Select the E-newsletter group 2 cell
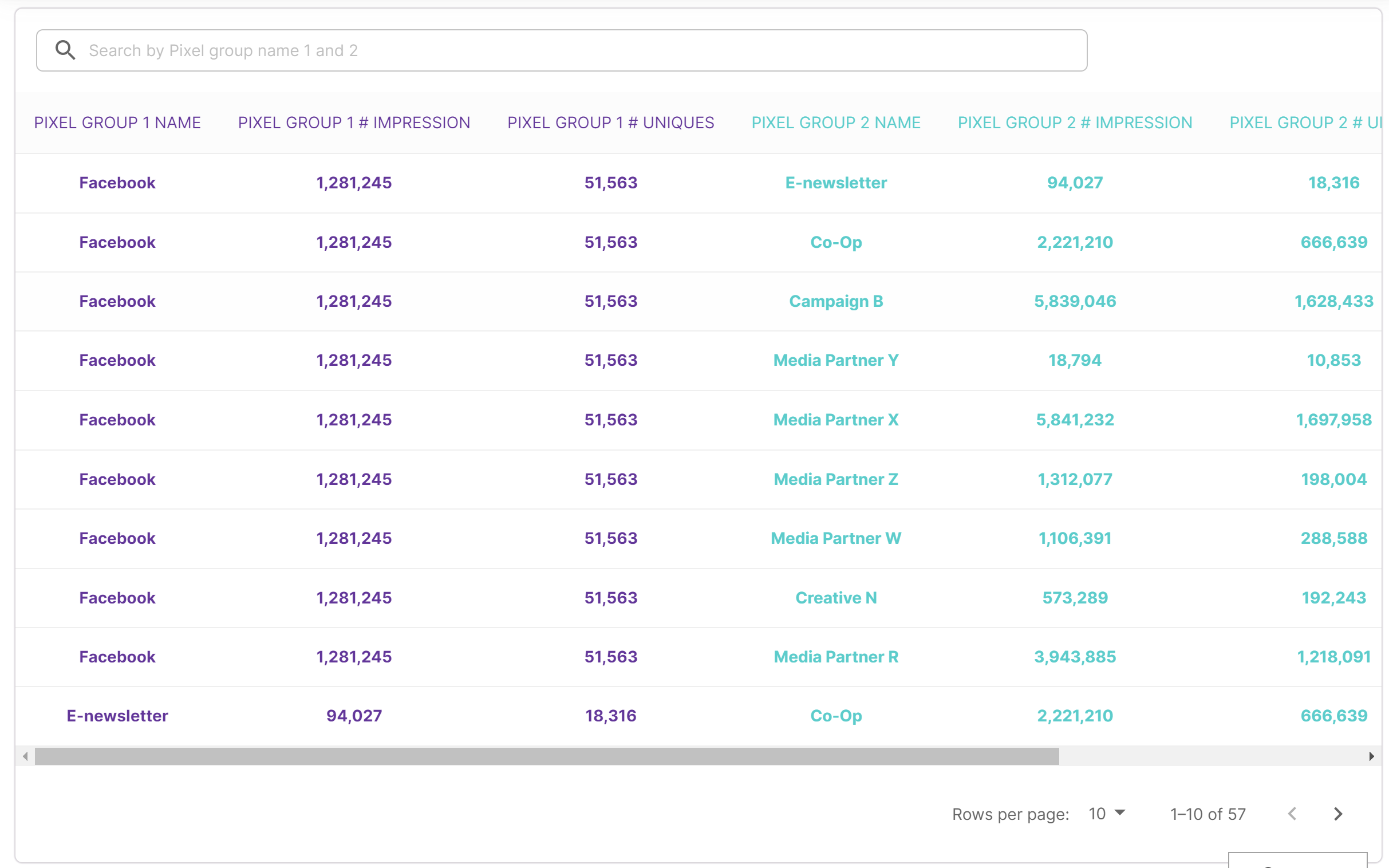Screen dimensions: 1389x868 (x=836, y=183)
